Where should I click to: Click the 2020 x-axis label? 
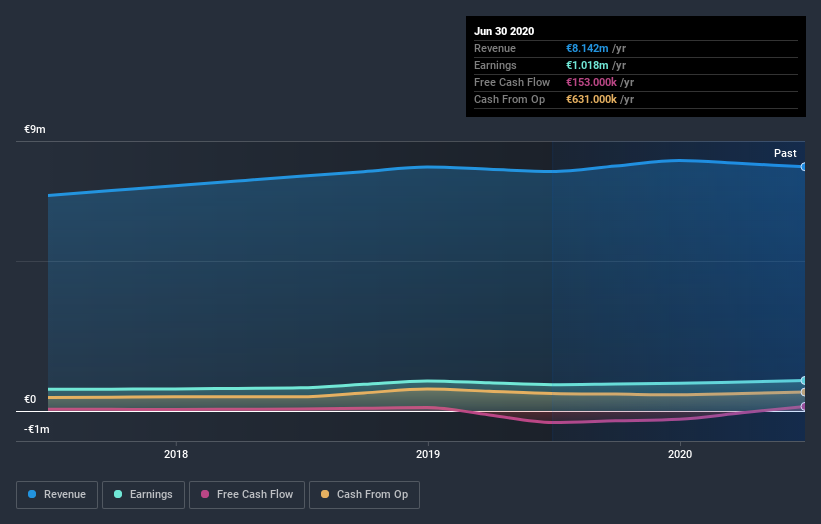(x=680, y=454)
